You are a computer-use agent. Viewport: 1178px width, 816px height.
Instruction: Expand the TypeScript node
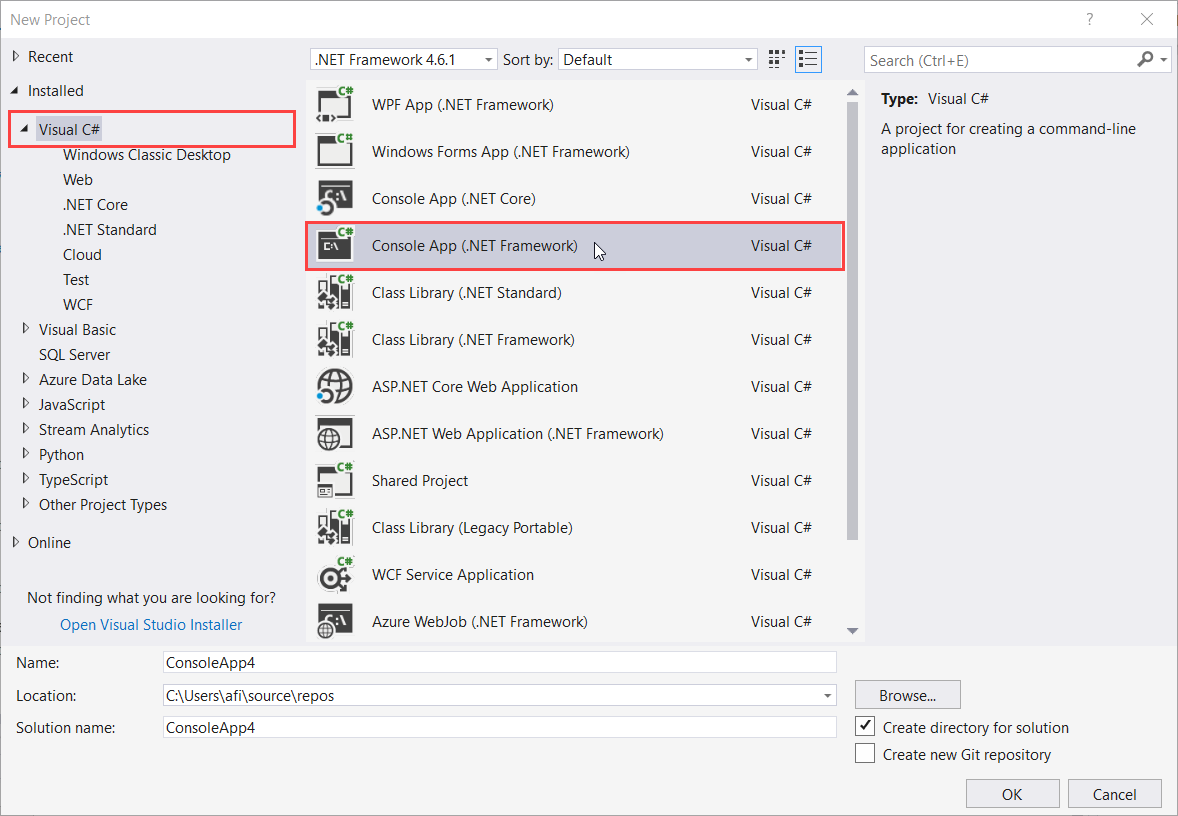pos(26,479)
